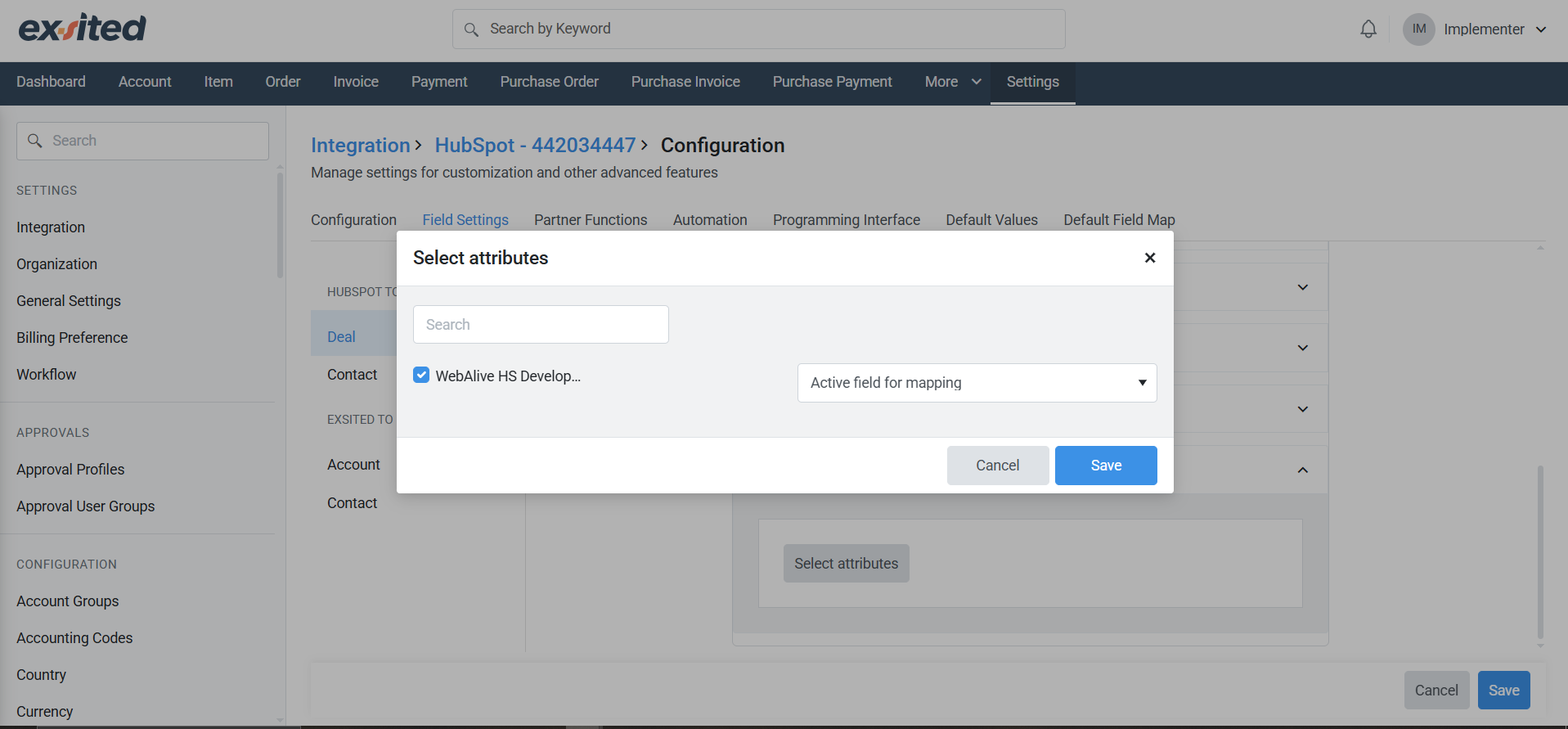Save the selected attributes in dialog

pyautogui.click(x=1106, y=466)
